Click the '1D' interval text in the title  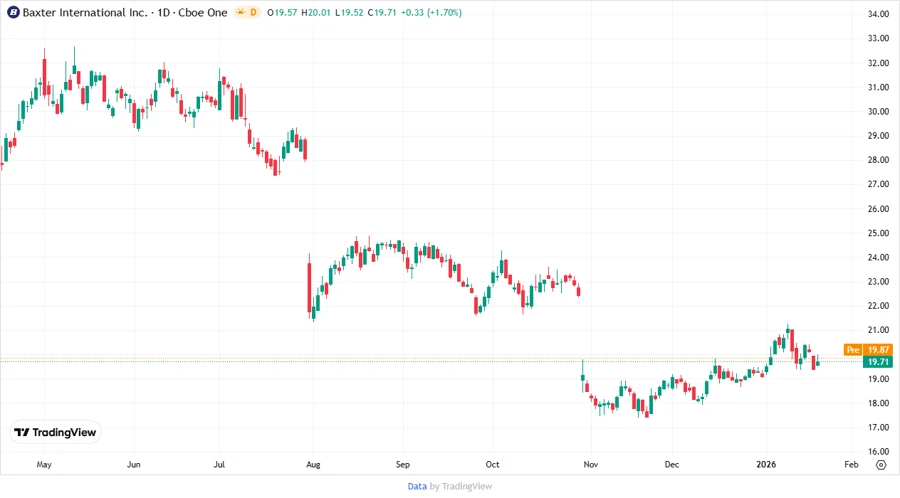tap(164, 12)
